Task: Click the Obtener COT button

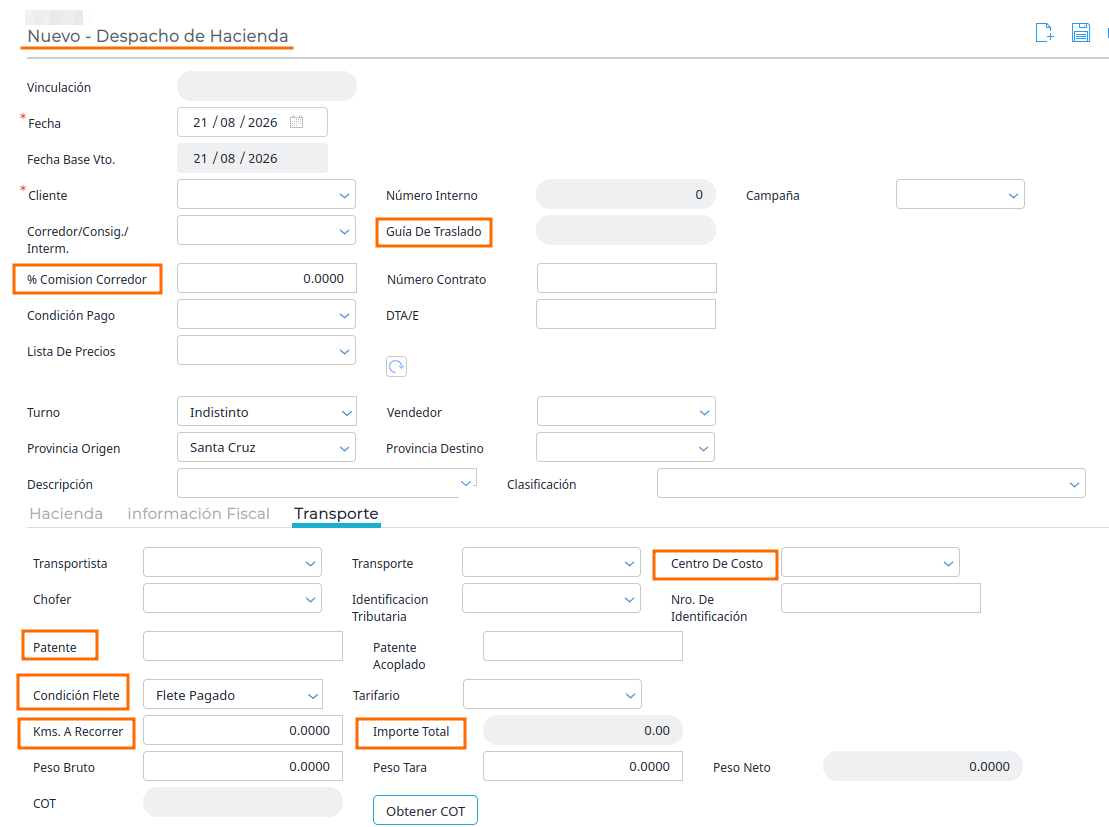Action: coord(425,811)
